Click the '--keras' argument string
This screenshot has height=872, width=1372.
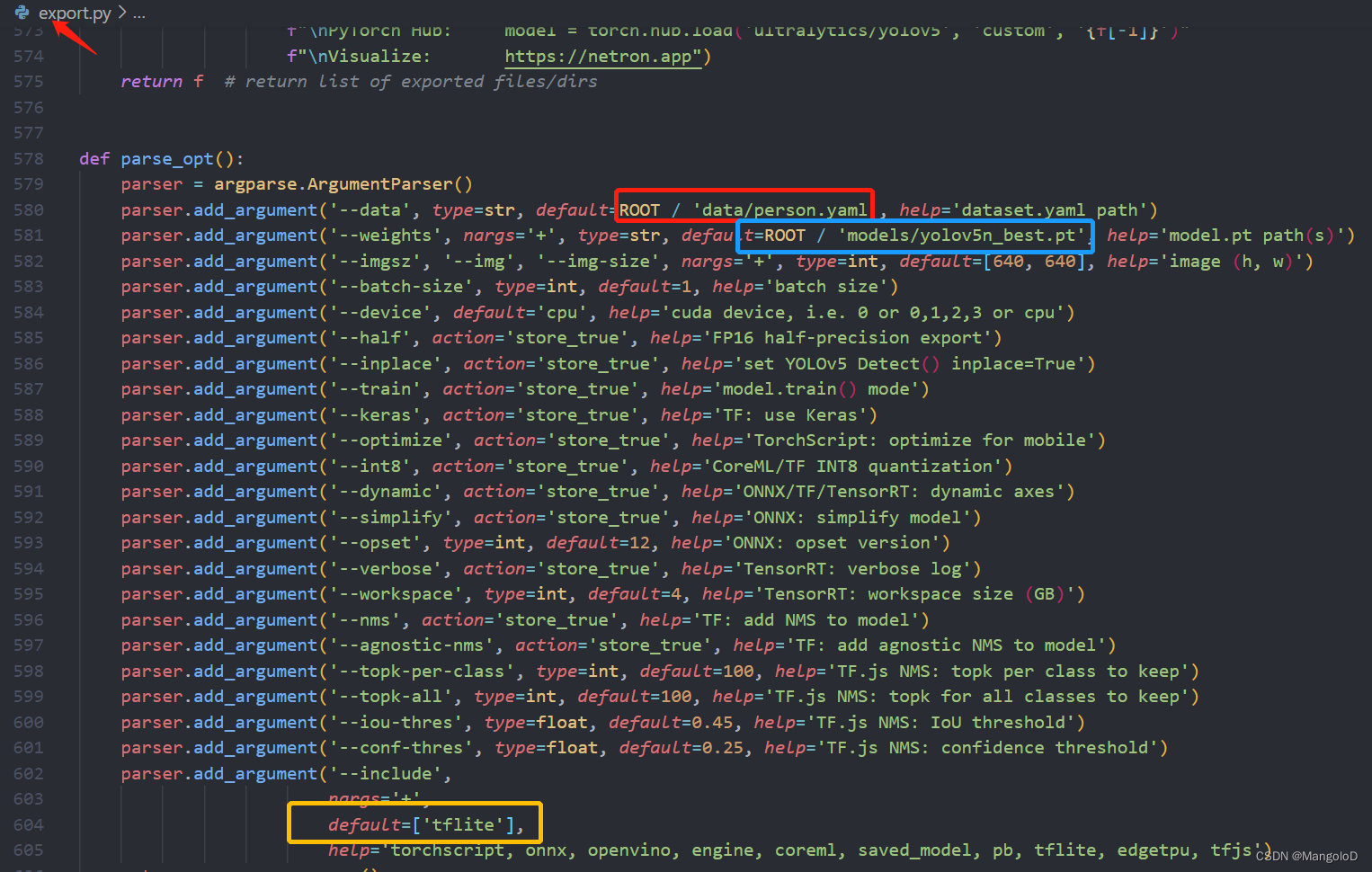pos(375,415)
